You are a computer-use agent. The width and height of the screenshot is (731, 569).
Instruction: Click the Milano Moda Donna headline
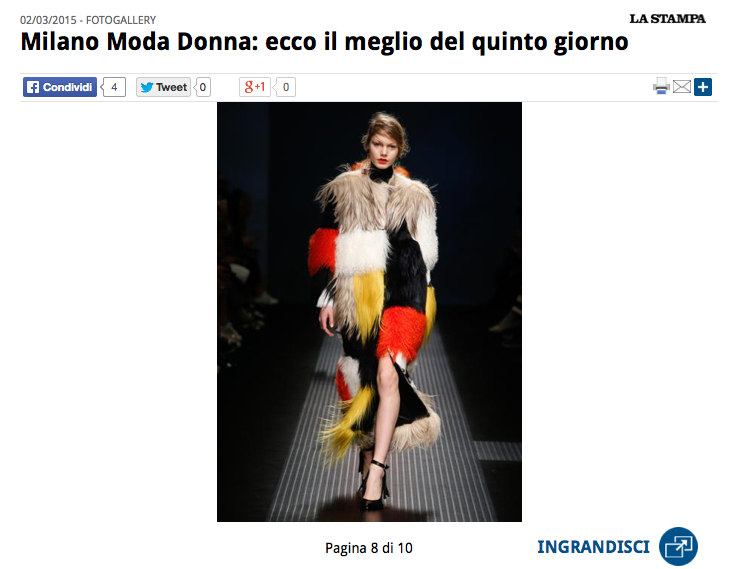[324, 42]
